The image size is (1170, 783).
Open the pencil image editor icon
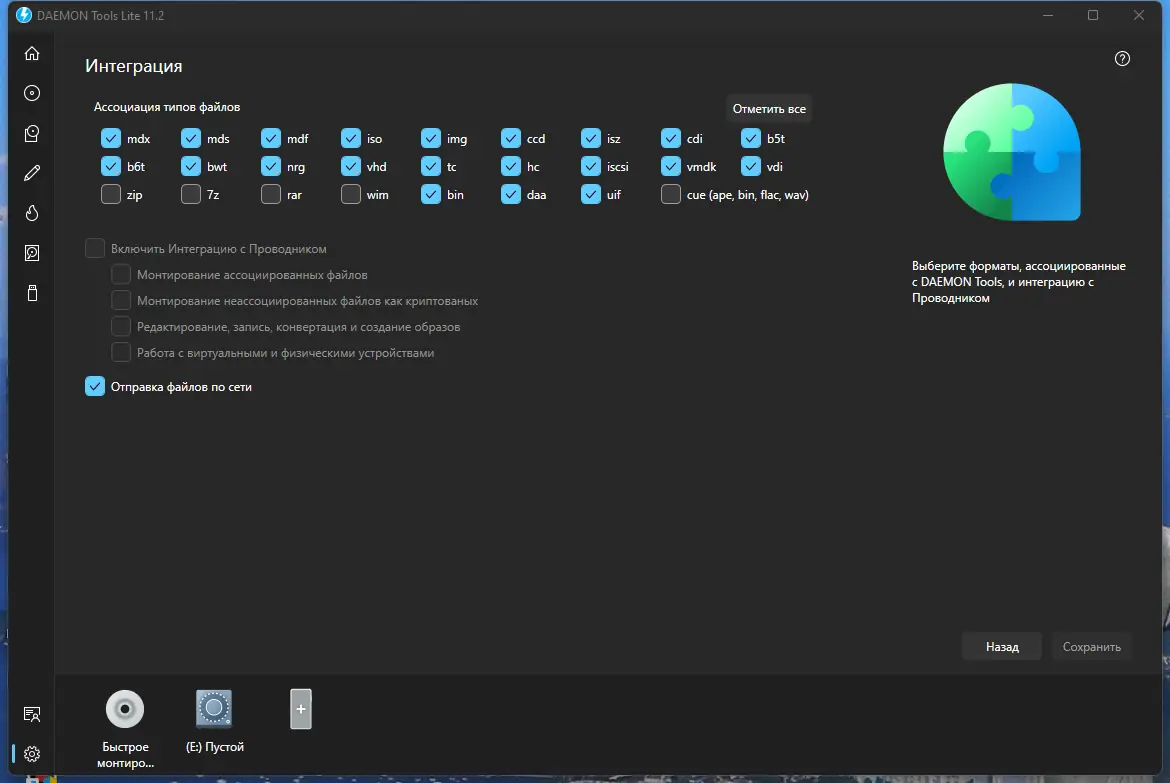(x=31, y=173)
